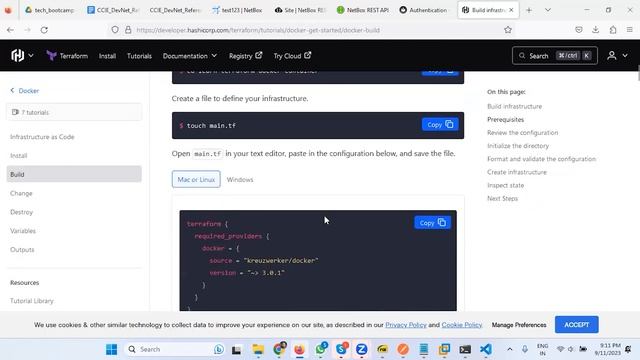This screenshot has width=640, height=360.
Task: Jump to Review the configuration section
Action: pyautogui.click(x=522, y=133)
